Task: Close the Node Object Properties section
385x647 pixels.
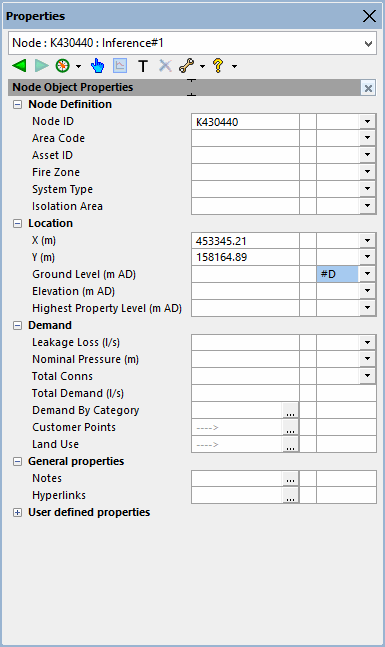Action: pyautogui.click(x=368, y=88)
